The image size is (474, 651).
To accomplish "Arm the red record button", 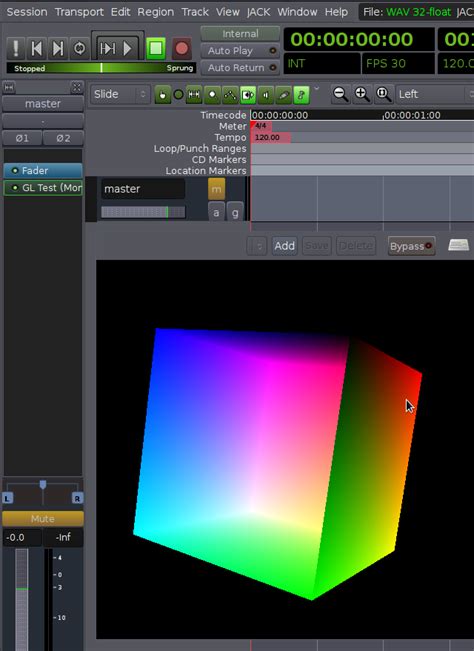I will coord(181,49).
